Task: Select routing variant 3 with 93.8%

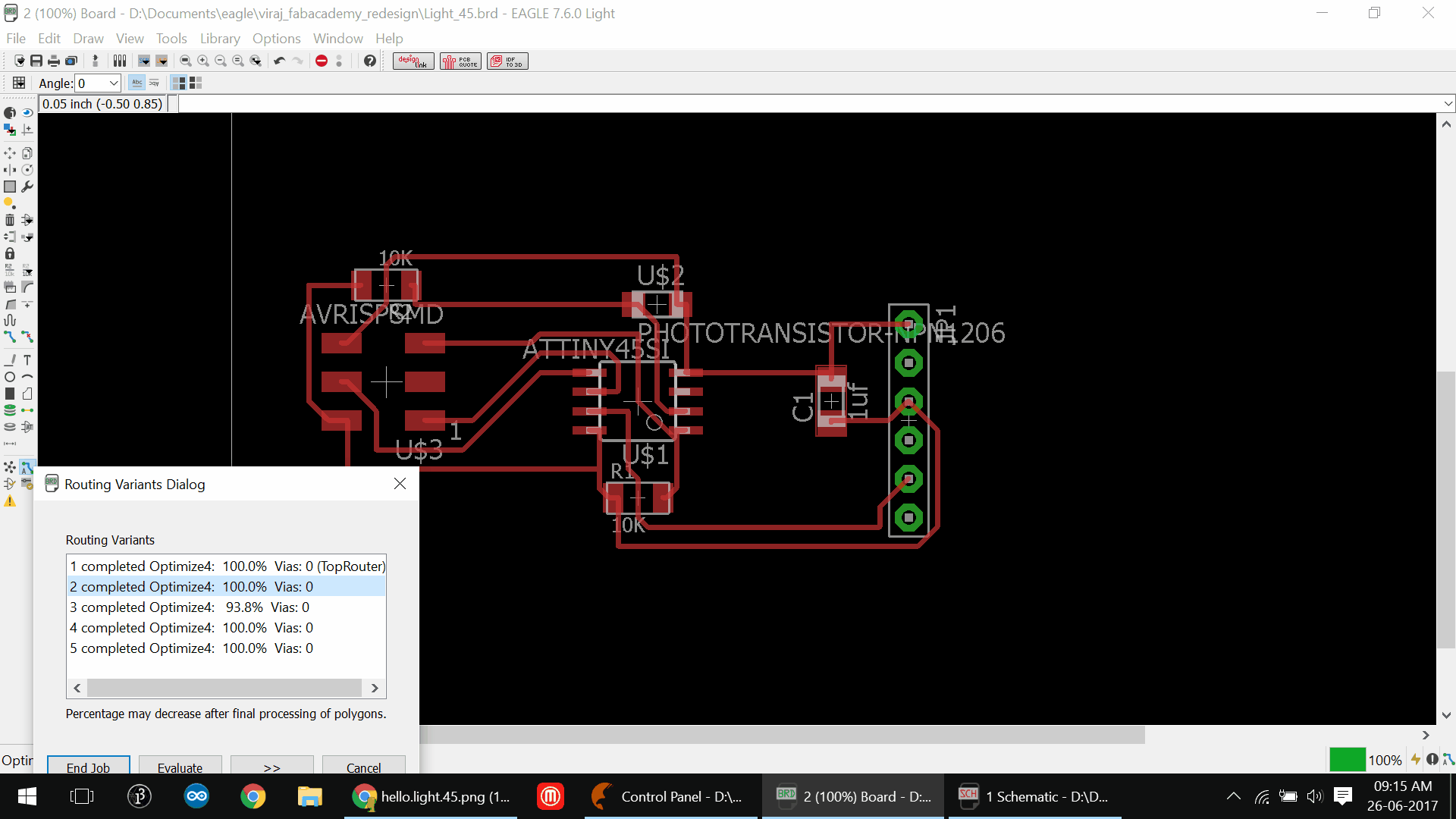Action: 226,607
